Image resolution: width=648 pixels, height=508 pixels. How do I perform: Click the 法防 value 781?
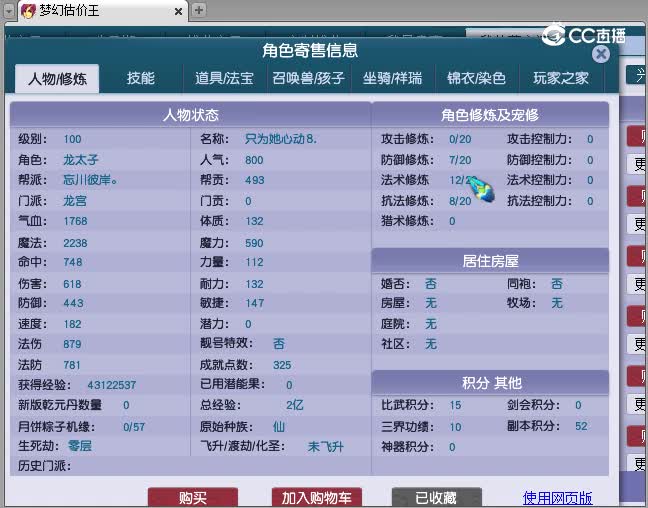tap(72, 365)
